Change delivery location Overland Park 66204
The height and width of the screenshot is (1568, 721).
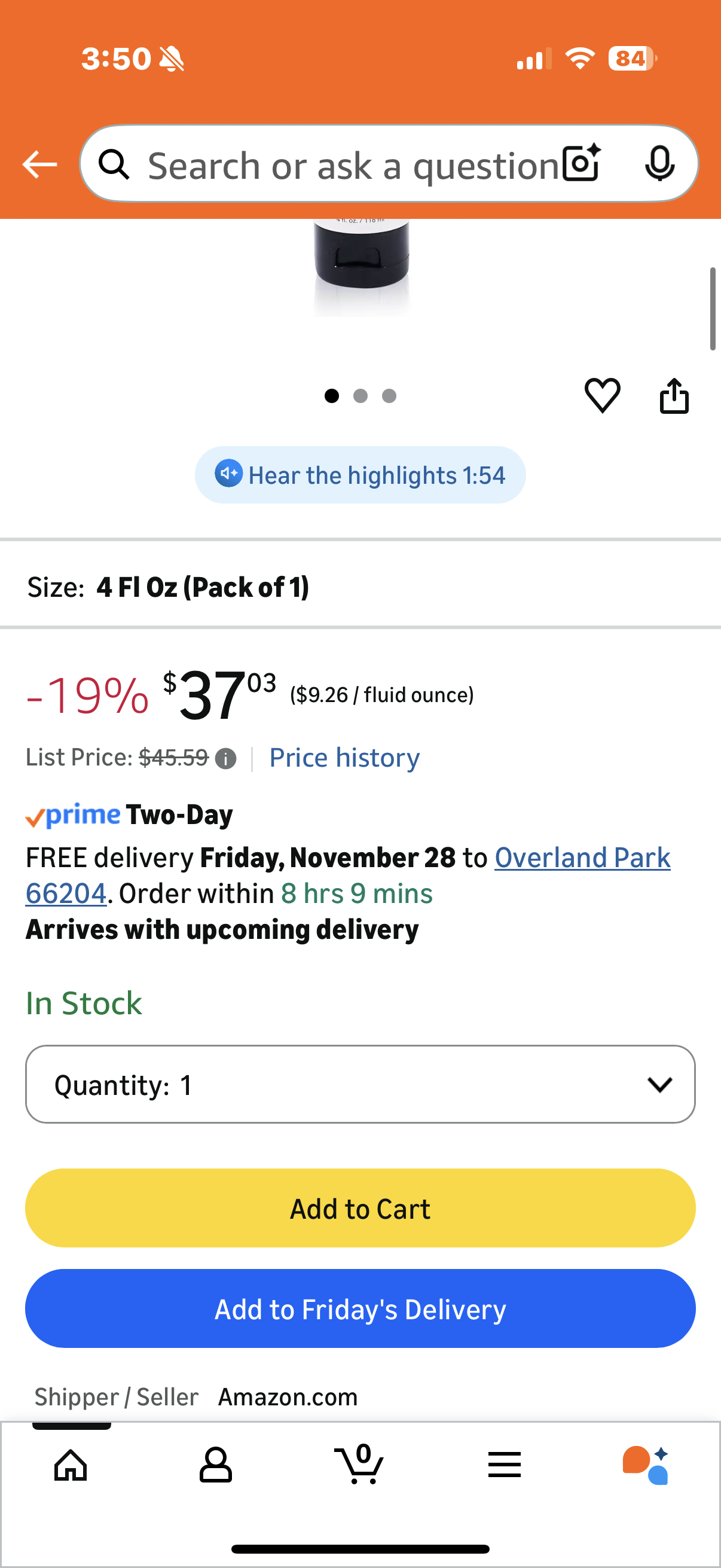pos(582,858)
